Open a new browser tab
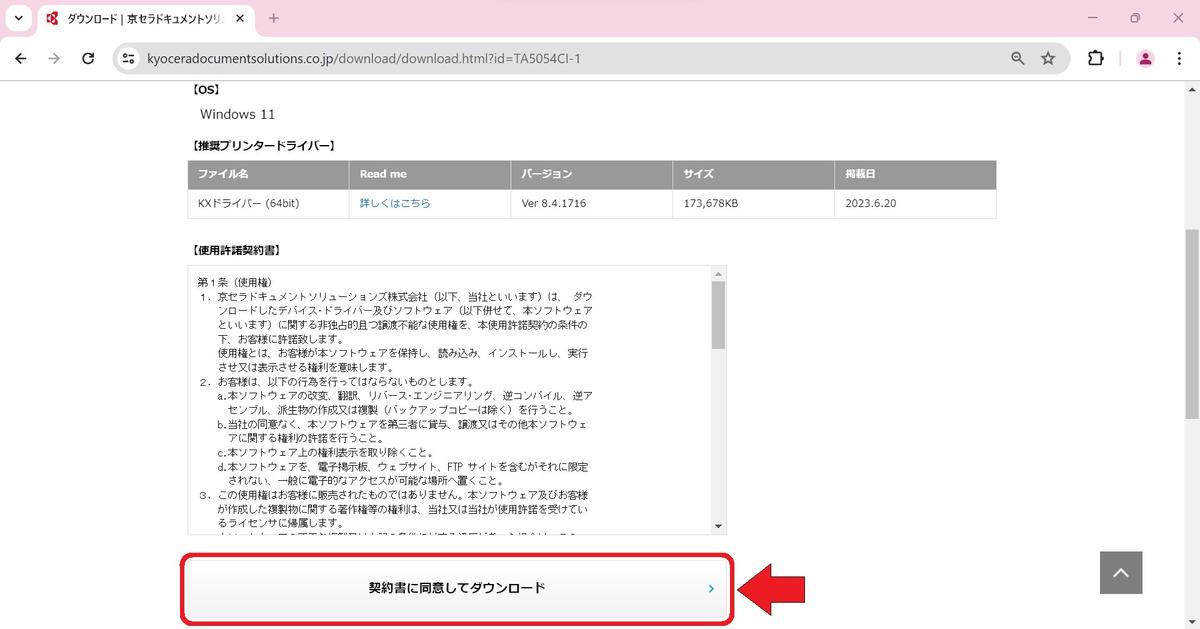 274,18
